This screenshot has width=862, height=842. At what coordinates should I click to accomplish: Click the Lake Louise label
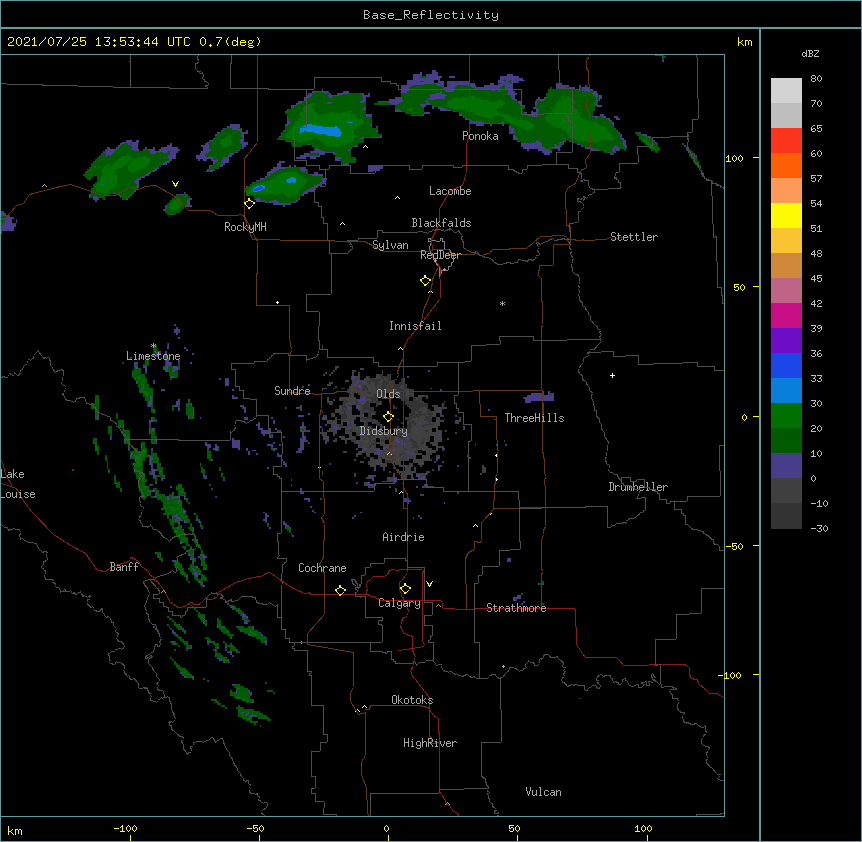[x=18, y=484]
